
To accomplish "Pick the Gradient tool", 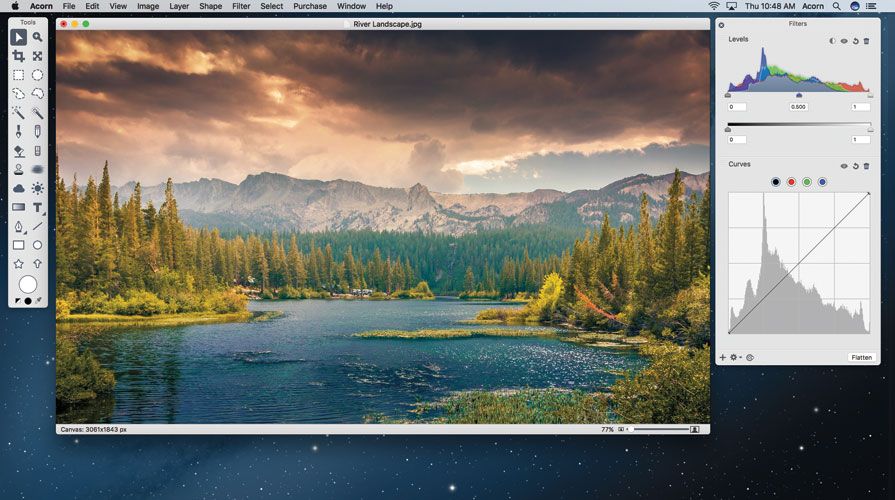I will click(x=18, y=207).
